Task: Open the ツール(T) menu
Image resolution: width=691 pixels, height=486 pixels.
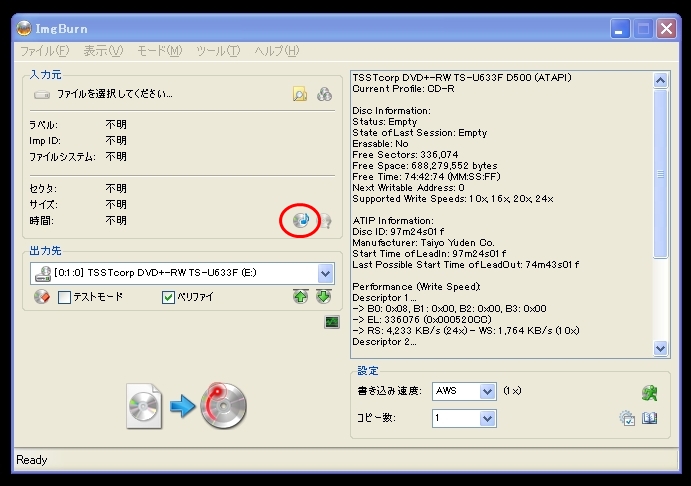Action: (218, 51)
